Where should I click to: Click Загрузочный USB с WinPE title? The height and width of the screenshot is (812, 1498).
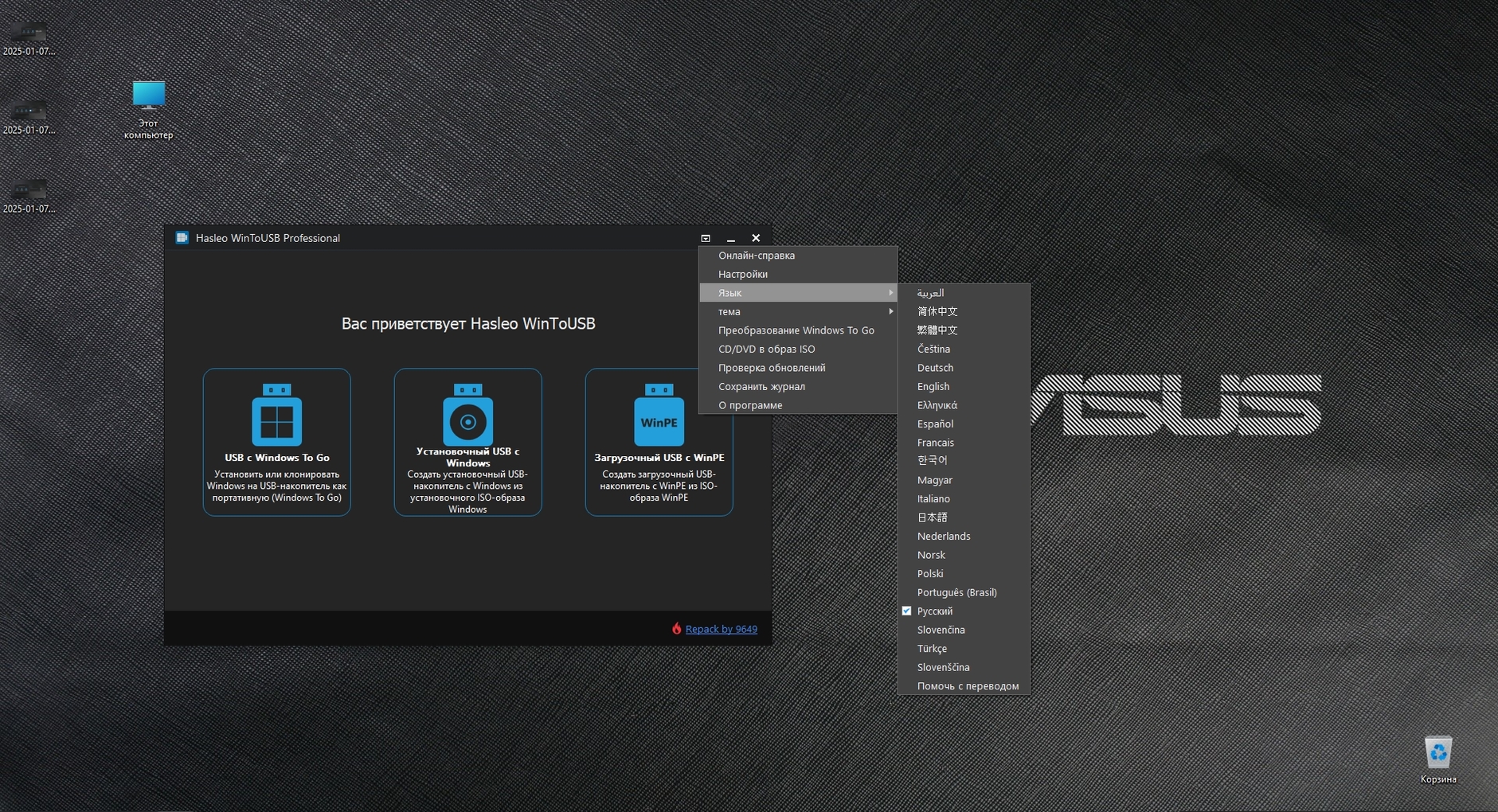(x=659, y=458)
